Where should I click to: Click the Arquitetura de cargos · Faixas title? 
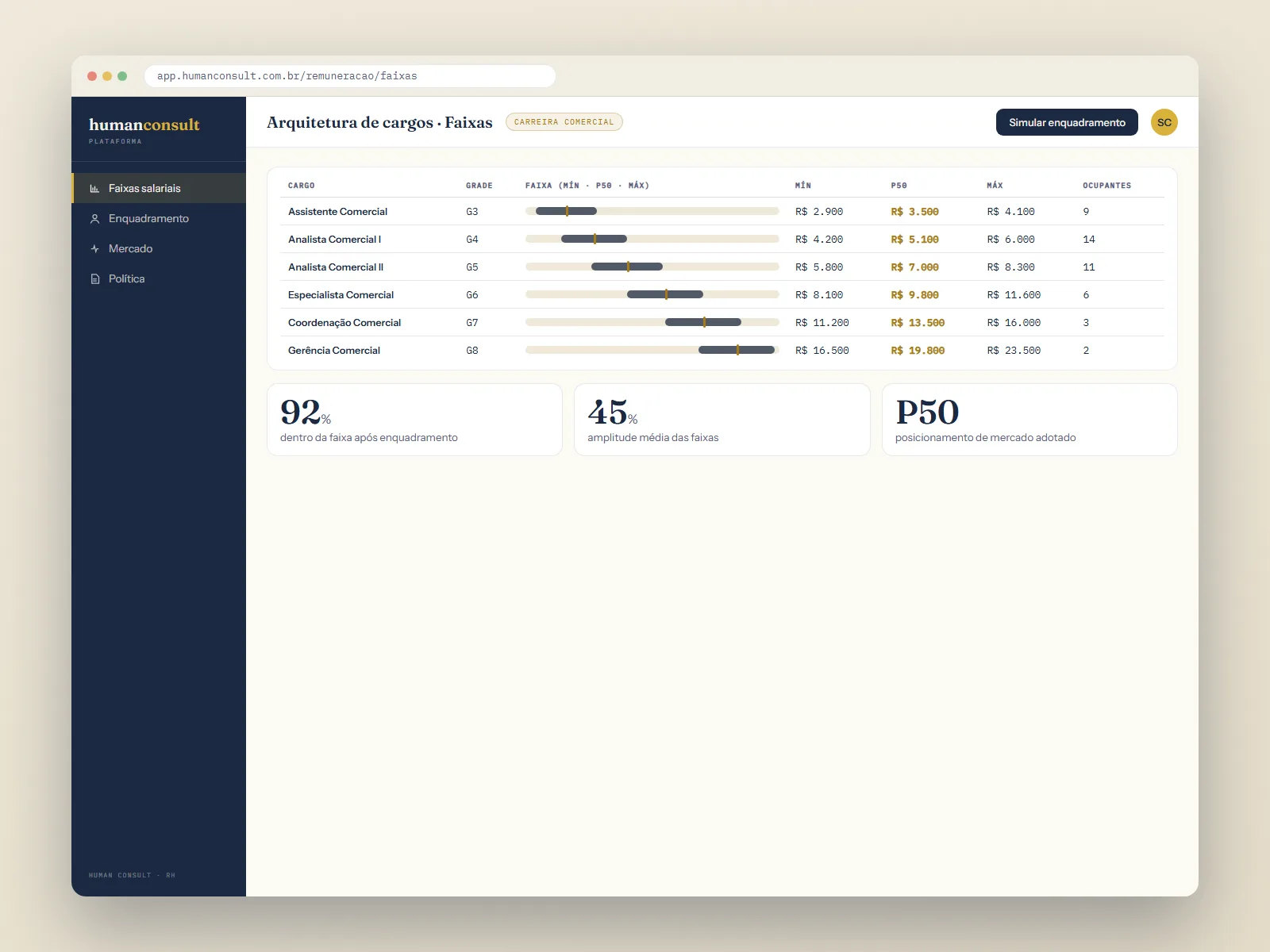click(379, 122)
